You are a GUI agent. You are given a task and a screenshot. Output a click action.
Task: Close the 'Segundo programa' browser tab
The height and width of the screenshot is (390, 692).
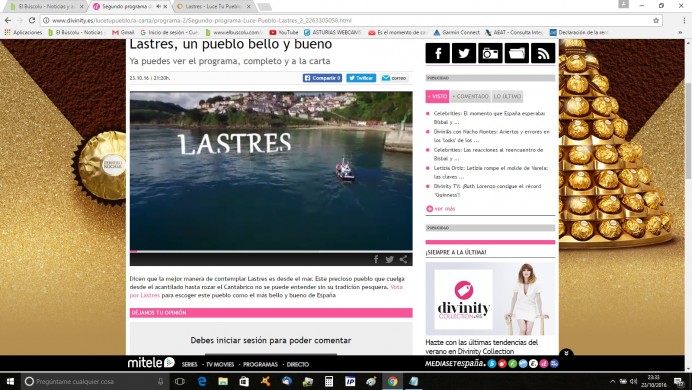(165, 7)
